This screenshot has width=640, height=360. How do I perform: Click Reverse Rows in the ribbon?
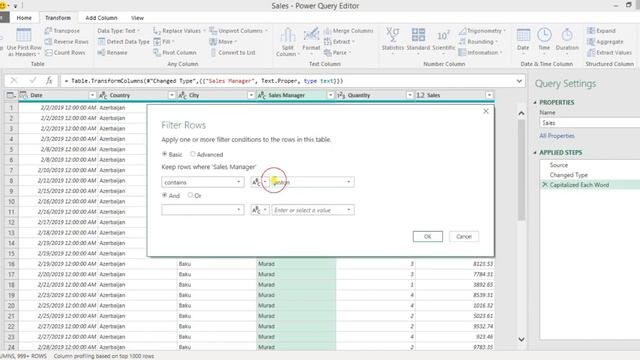67,42
